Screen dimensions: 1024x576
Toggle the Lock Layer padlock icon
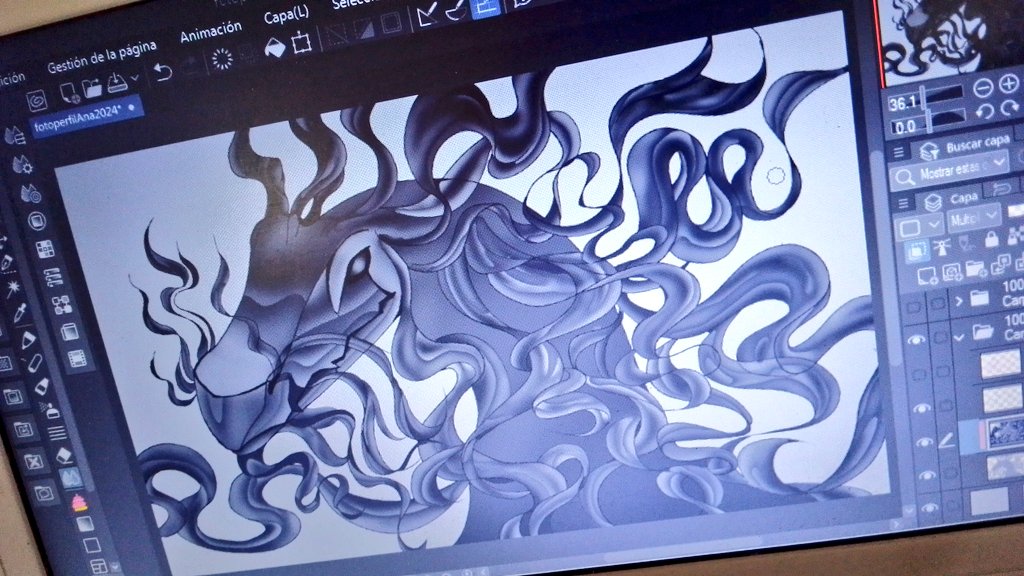992,238
